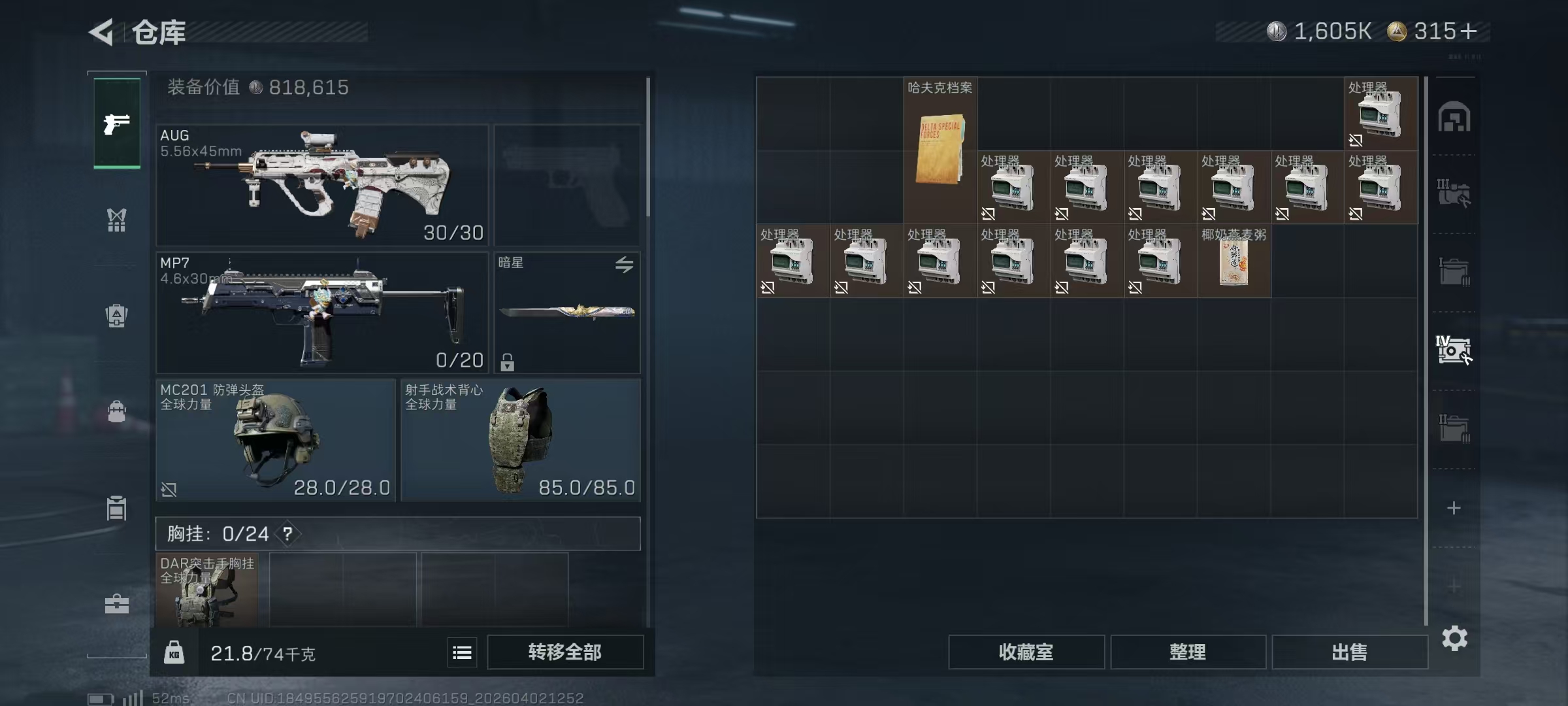Click the 转移全部 button
Image resolution: width=1568 pixels, height=706 pixels.
[x=565, y=652]
